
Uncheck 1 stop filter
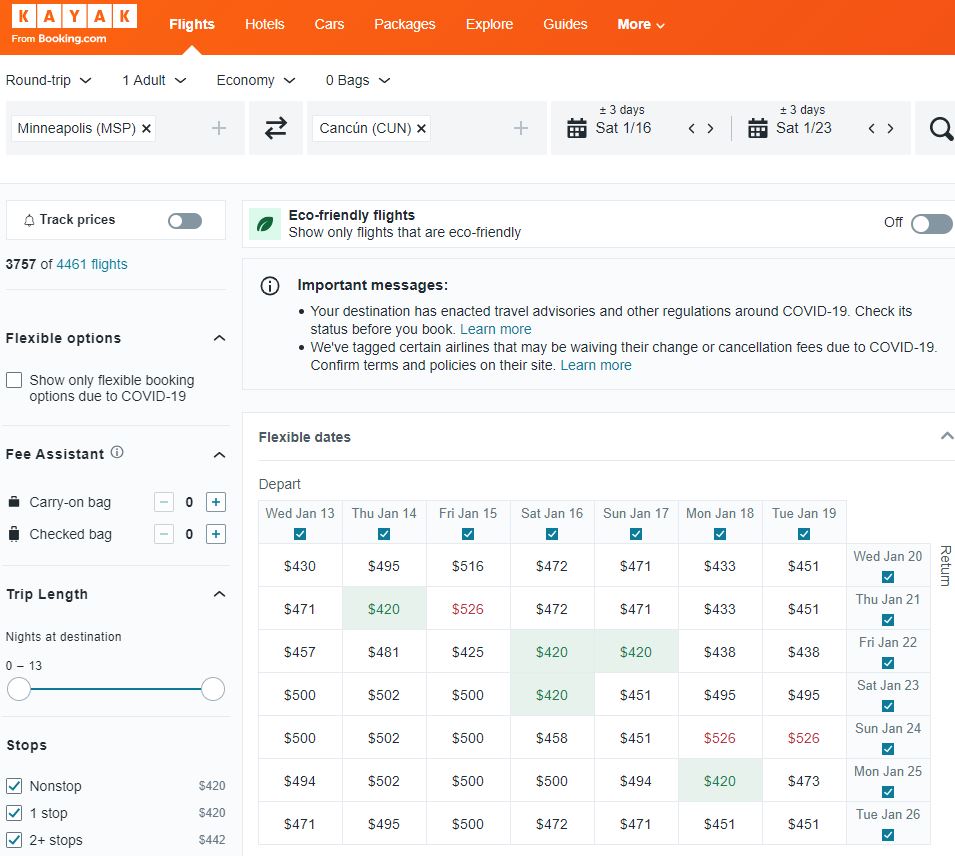click(14, 813)
